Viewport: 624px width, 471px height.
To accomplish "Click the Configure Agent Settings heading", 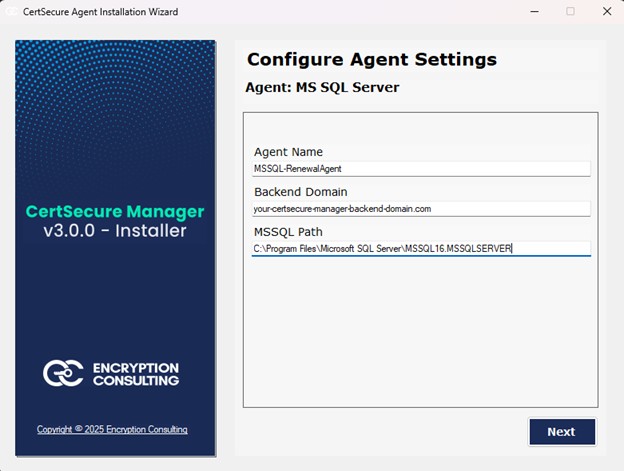I will [372, 60].
